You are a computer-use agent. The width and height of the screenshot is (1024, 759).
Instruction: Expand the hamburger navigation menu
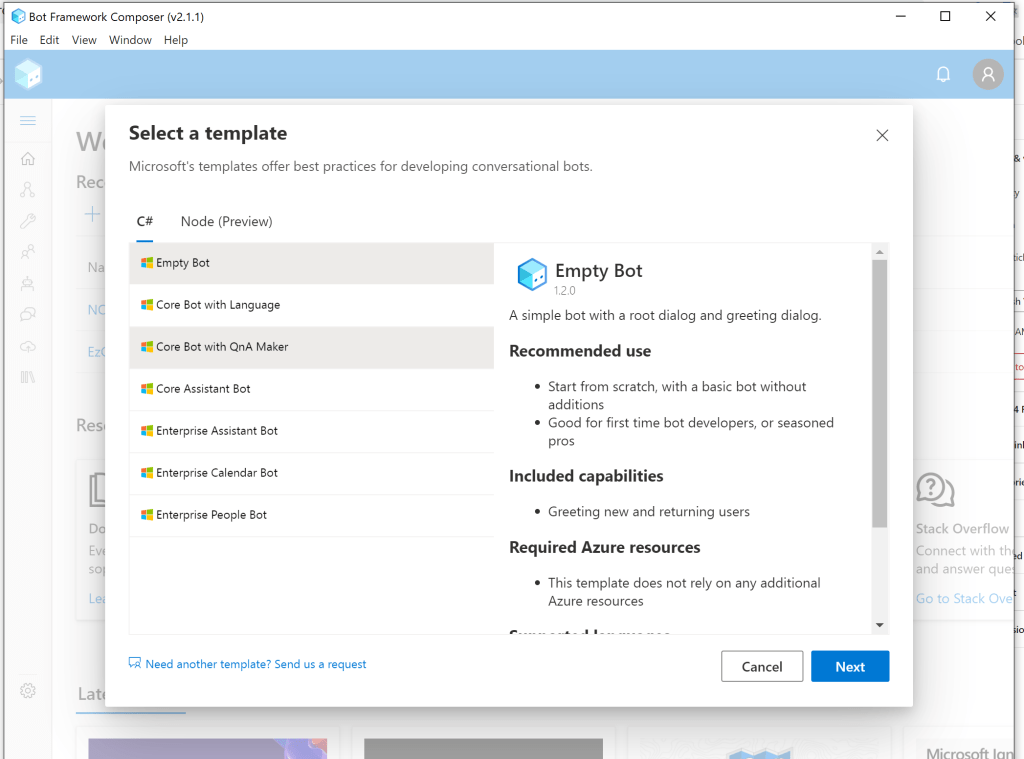coord(28,121)
